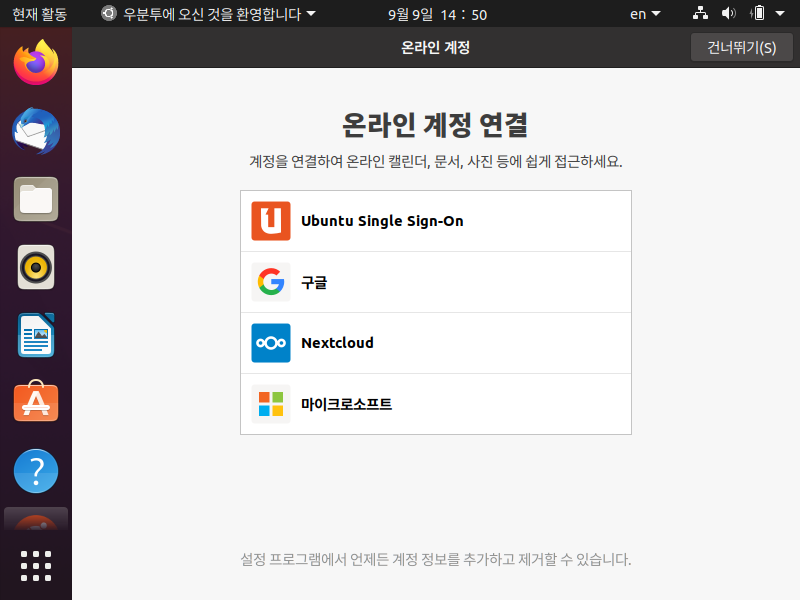Image resolution: width=800 pixels, height=600 pixels.
Task: Click the 온라인 계정 연결 heading
Action: coord(435,124)
